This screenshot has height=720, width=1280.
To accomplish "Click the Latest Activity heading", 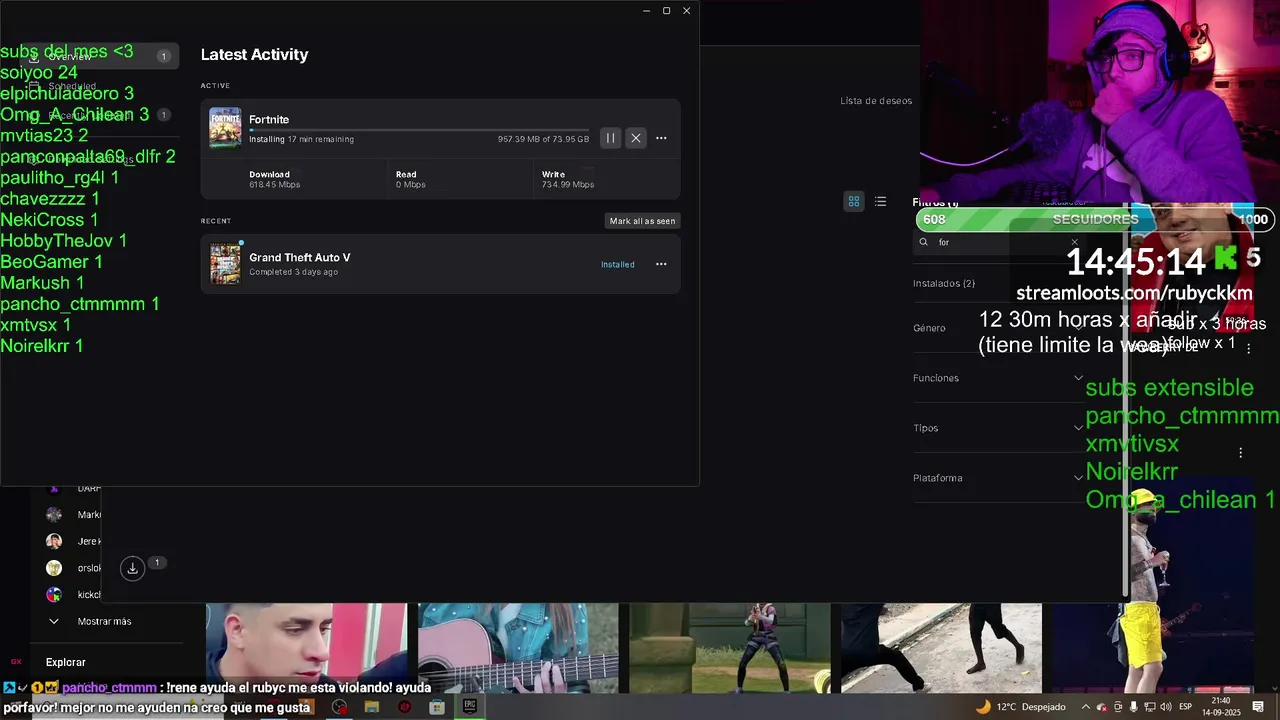I will click(x=254, y=55).
